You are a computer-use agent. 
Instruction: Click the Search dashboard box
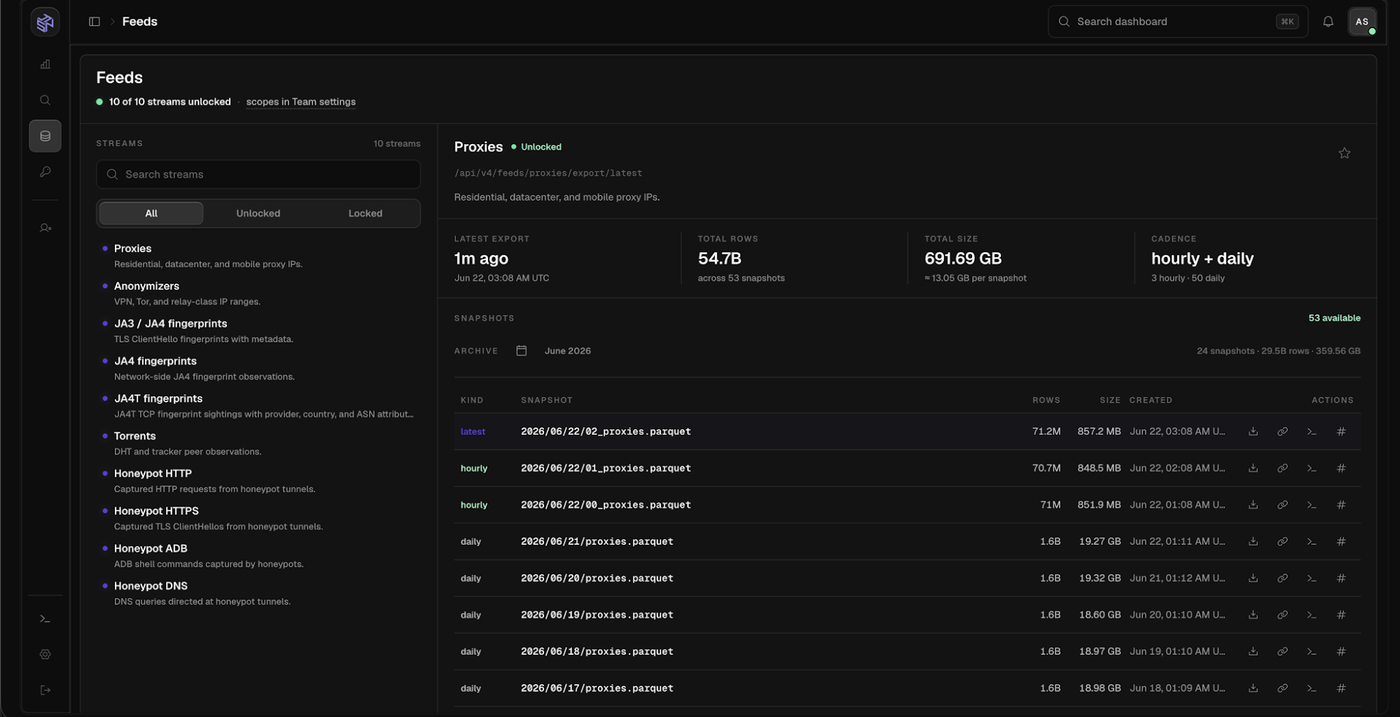click(1178, 22)
